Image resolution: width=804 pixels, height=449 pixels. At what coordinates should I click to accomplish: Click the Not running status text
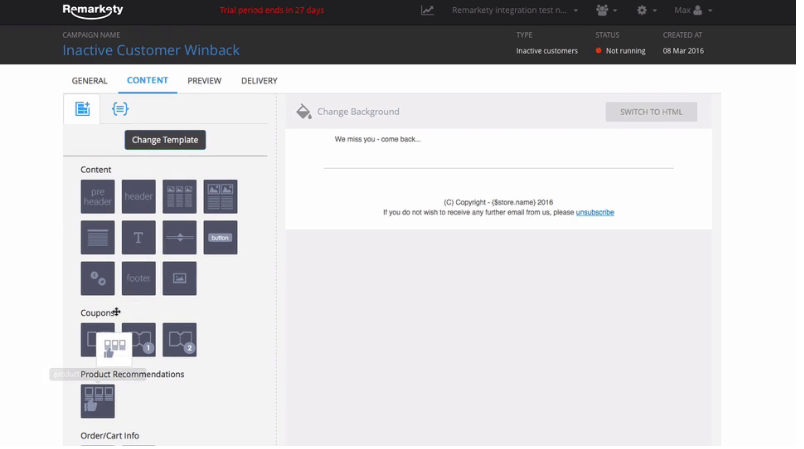[x=626, y=51]
